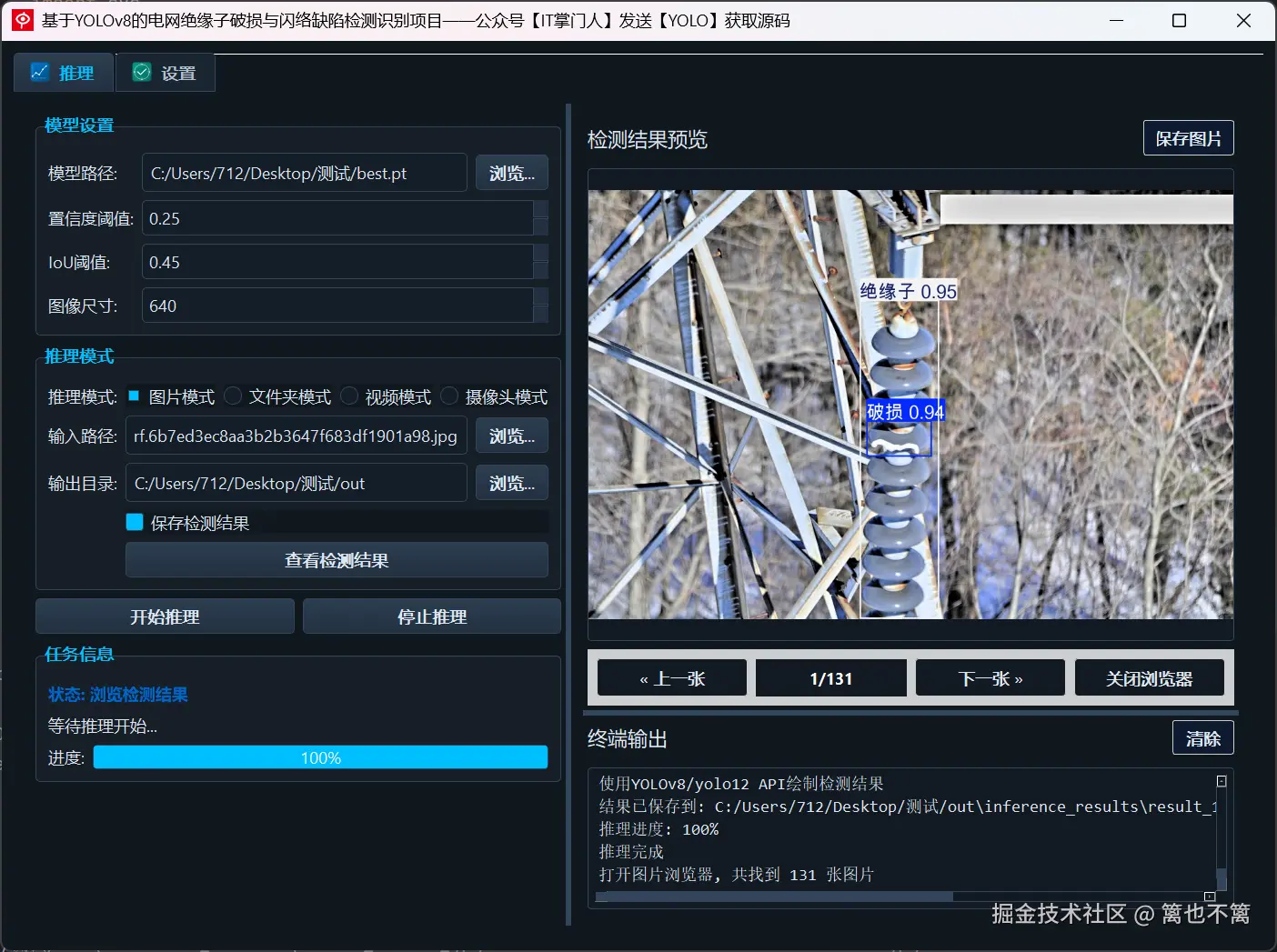Click the terminal line 推理完成
This screenshot has height=952, width=1277.
(x=631, y=852)
